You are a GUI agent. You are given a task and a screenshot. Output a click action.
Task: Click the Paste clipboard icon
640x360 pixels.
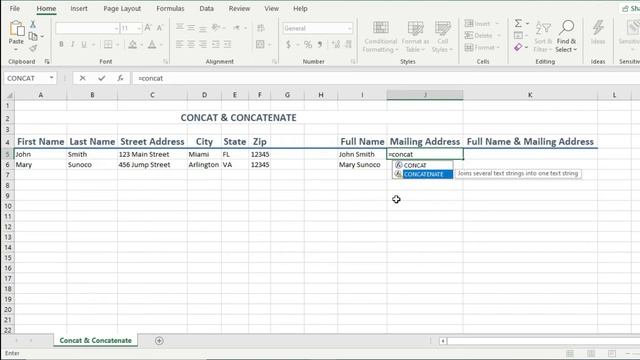16,29
